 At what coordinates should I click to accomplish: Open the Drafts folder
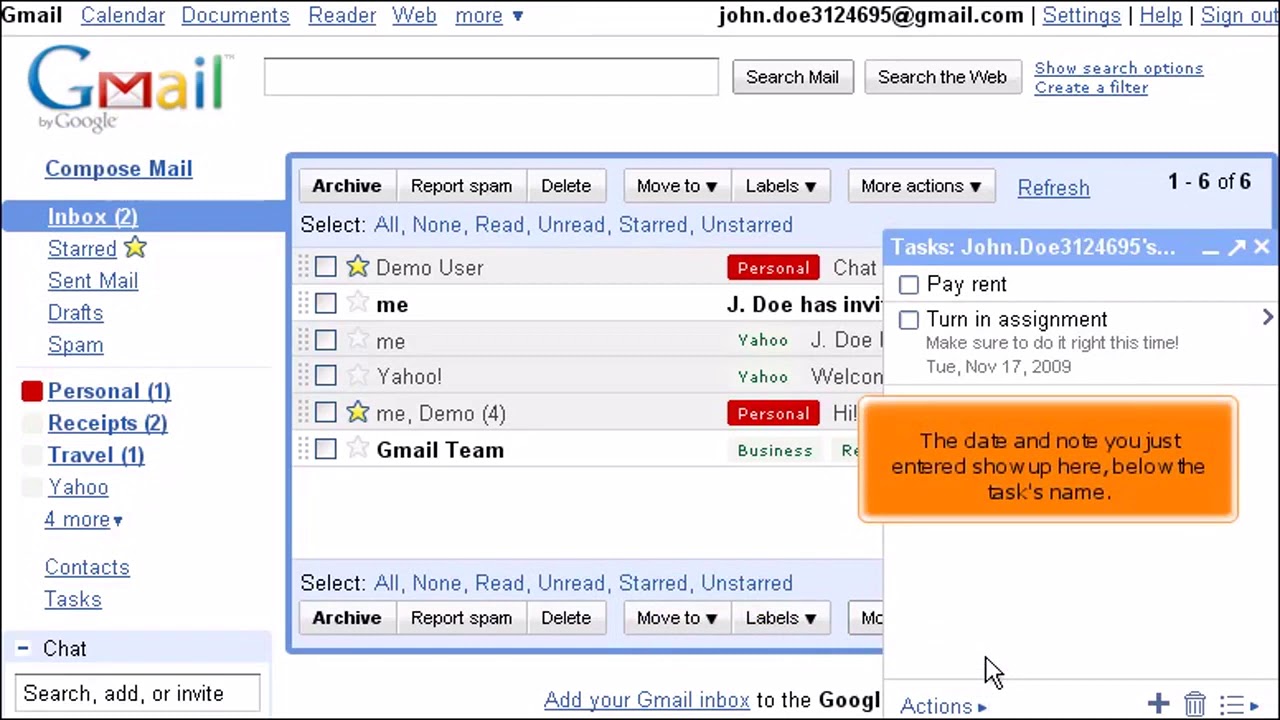point(75,313)
